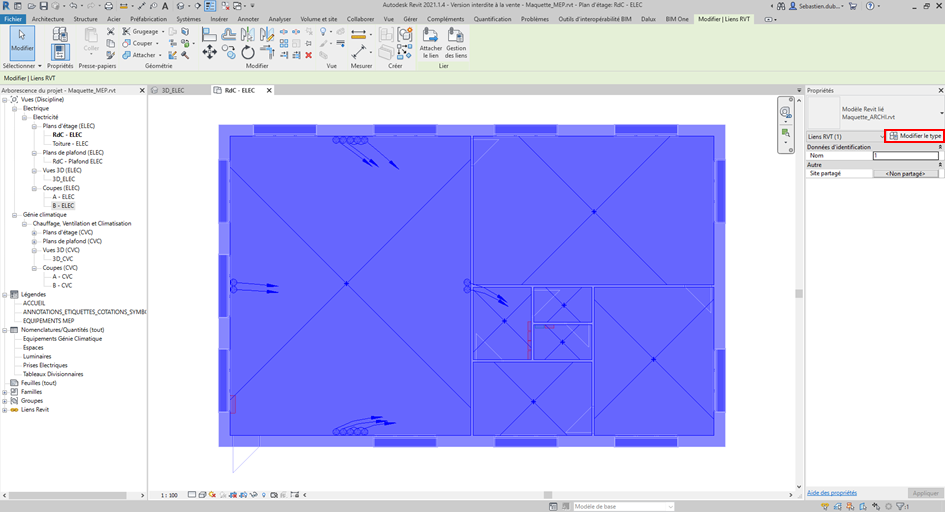Click the Nom input field
Image resolution: width=945 pixels, height=512 pixels.
905,156
